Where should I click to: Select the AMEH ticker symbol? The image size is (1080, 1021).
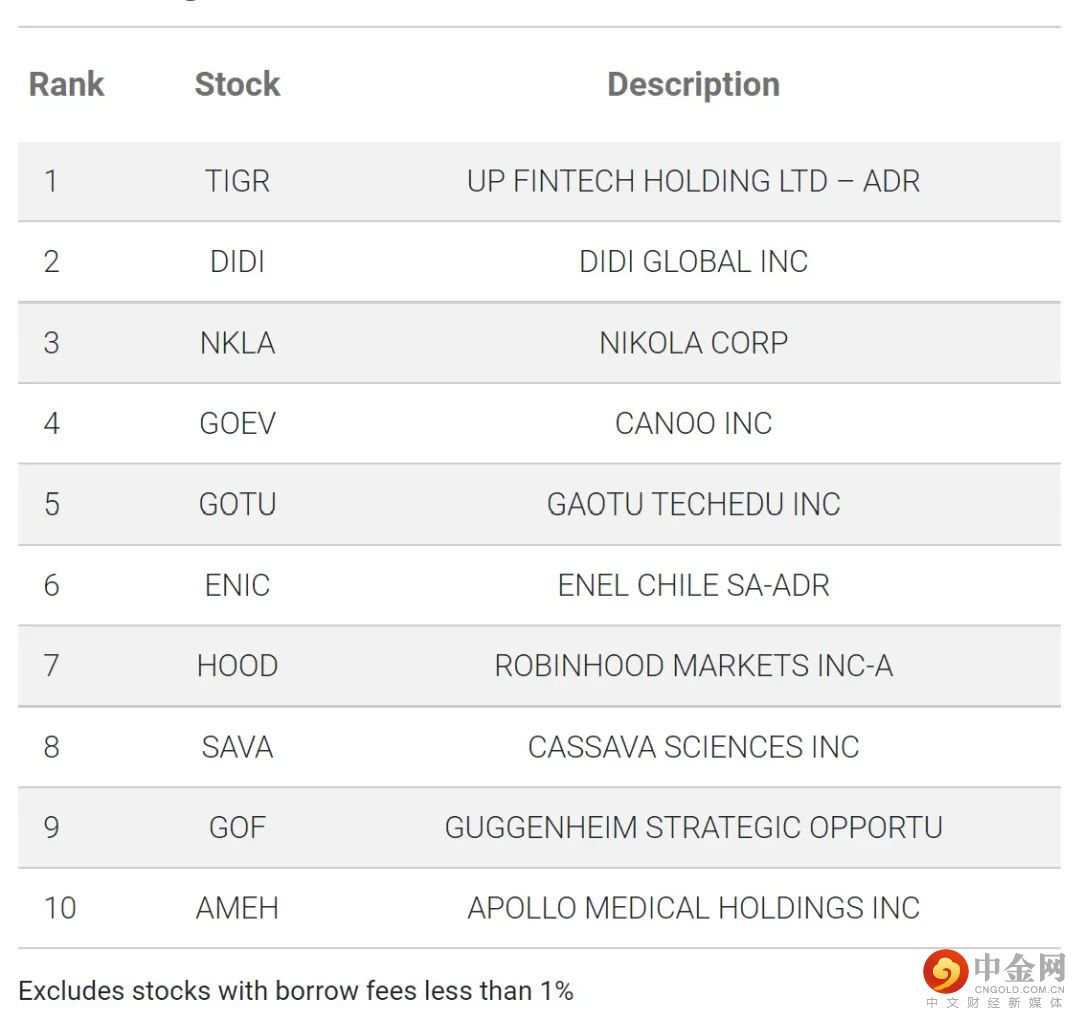tap(237, 908)
